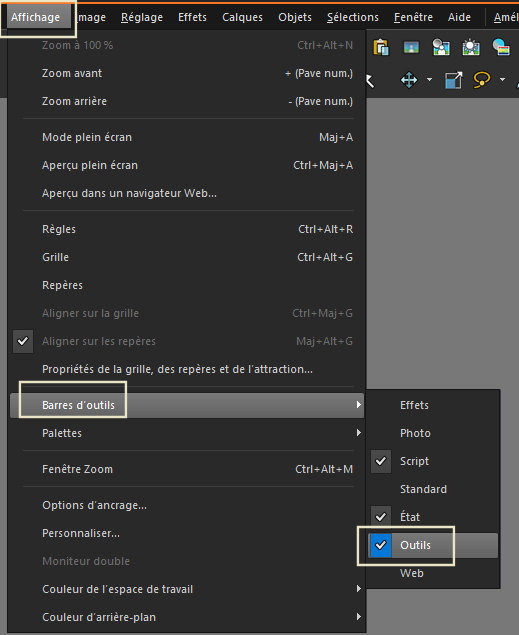Select the yellow lasso selection tool
This screenshot has width=519, height=635.
tap(482, 80)
